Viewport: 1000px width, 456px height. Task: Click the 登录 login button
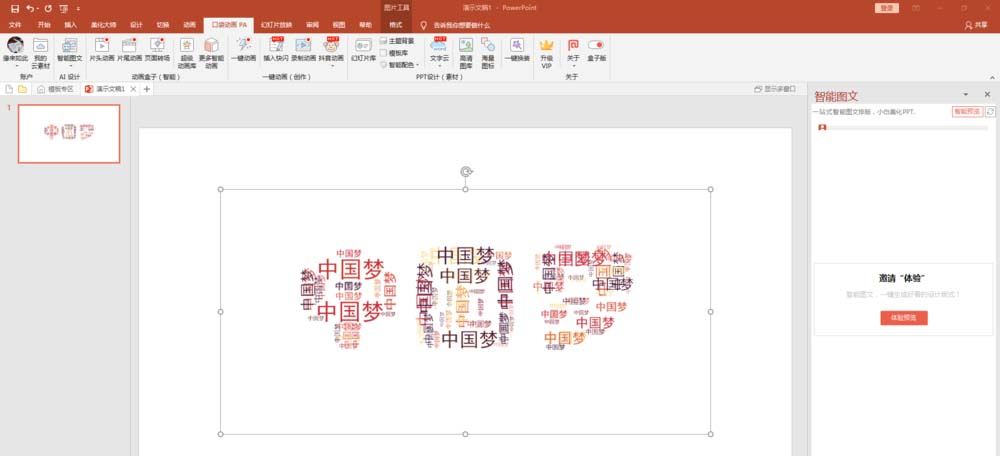coord(887,8)
